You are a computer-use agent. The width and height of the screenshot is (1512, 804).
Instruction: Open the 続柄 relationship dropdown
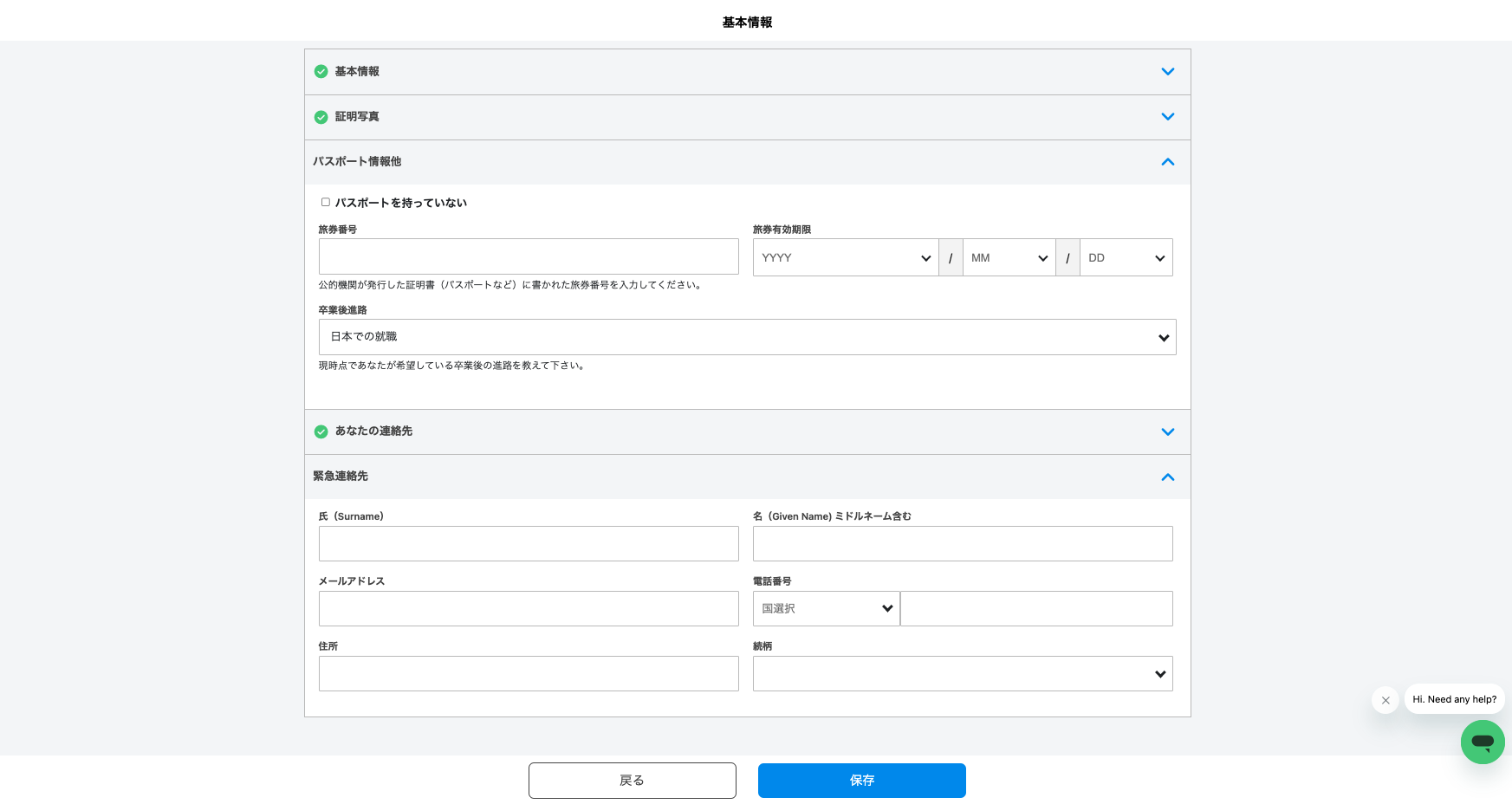(963, 673)
